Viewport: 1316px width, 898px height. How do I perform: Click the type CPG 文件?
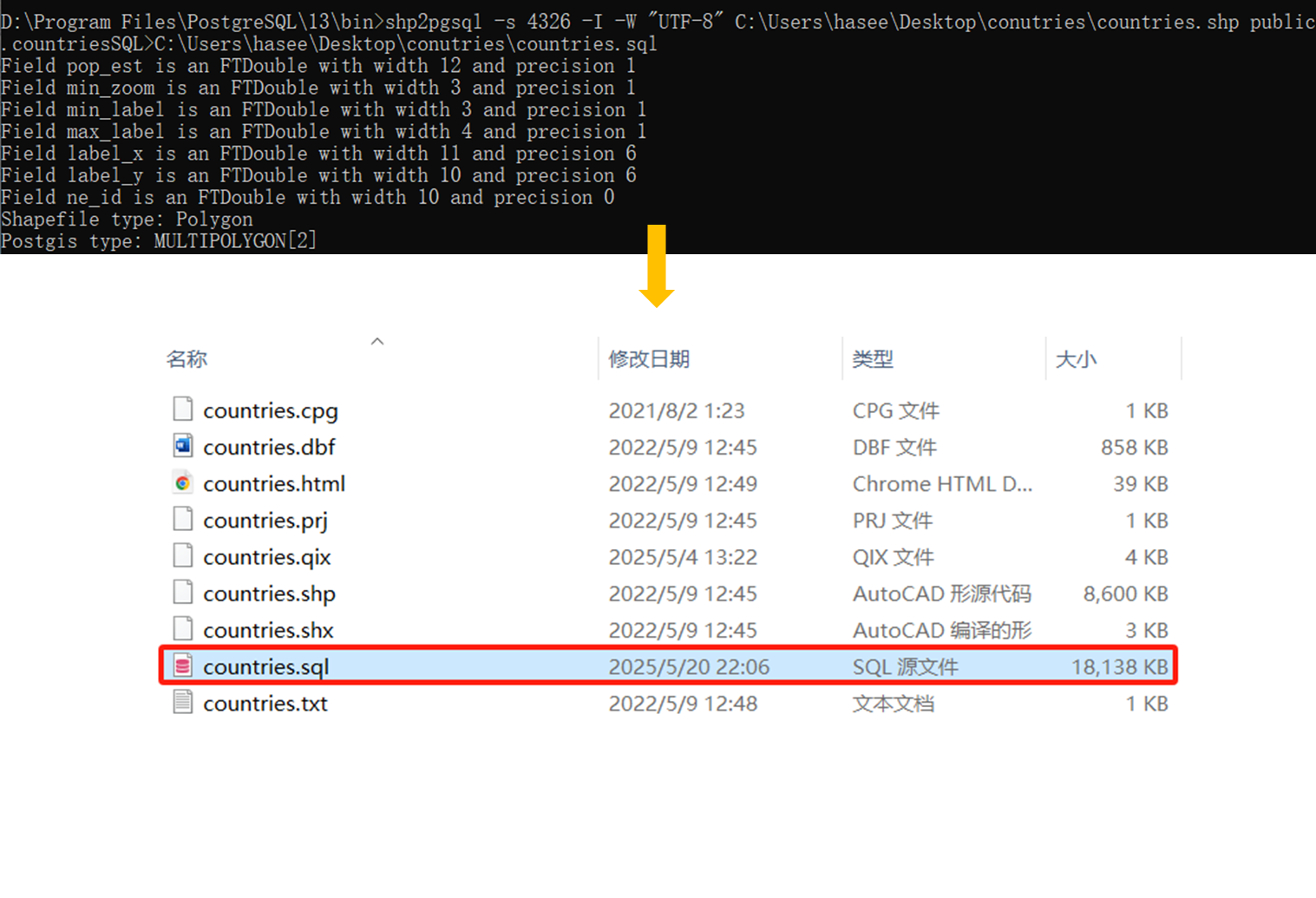click(x=896, y=410)
